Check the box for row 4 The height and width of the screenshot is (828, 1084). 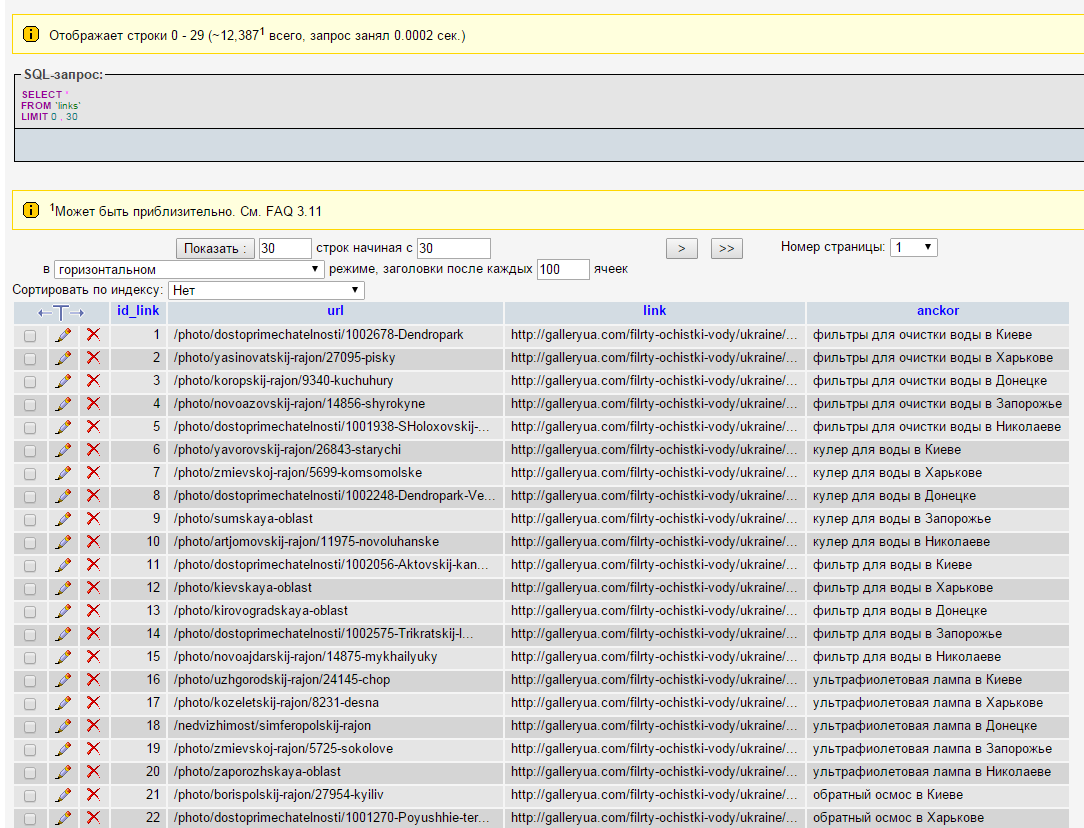pos(30,404)
